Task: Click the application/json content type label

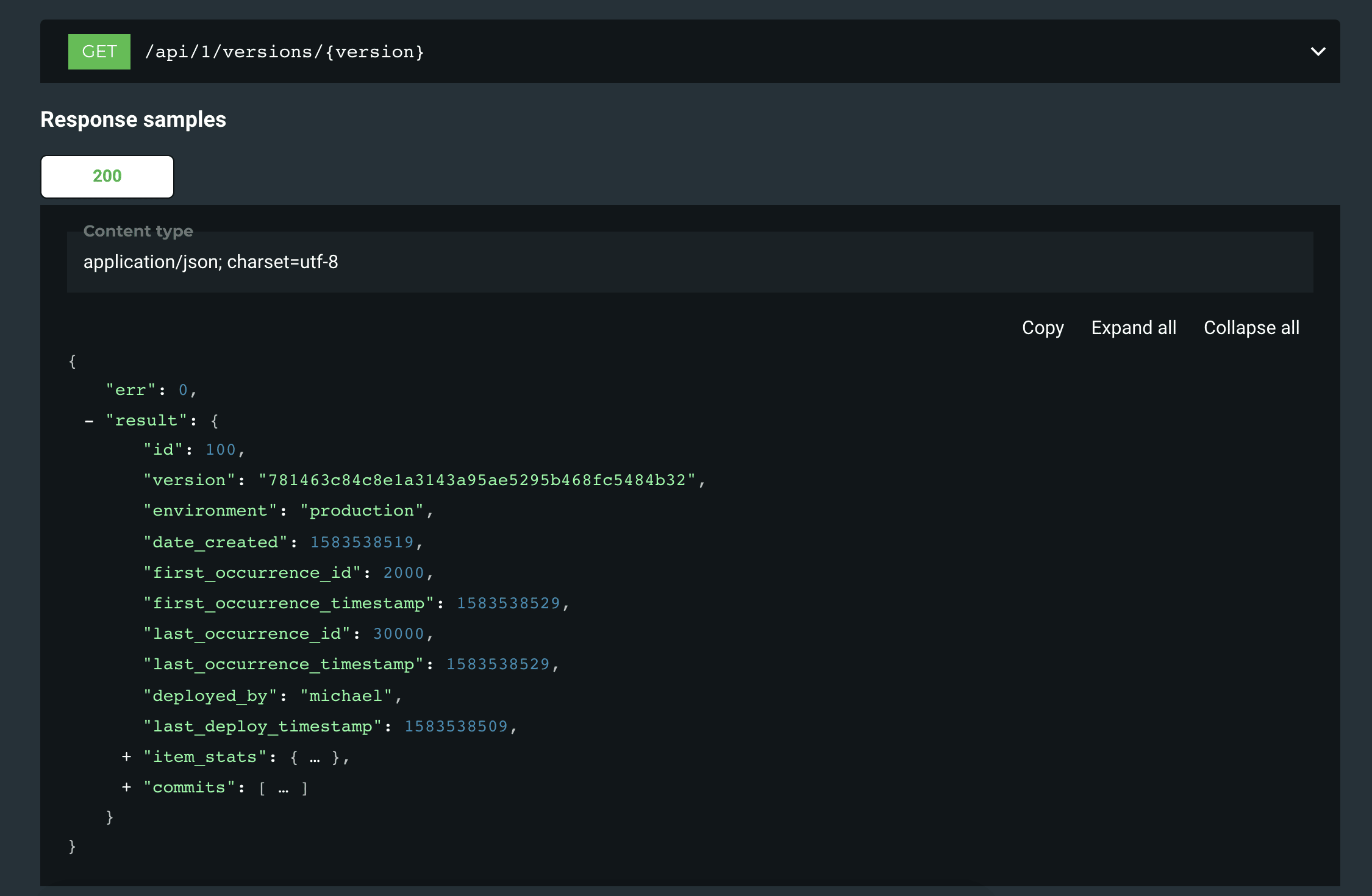Action: click(211, 262)
